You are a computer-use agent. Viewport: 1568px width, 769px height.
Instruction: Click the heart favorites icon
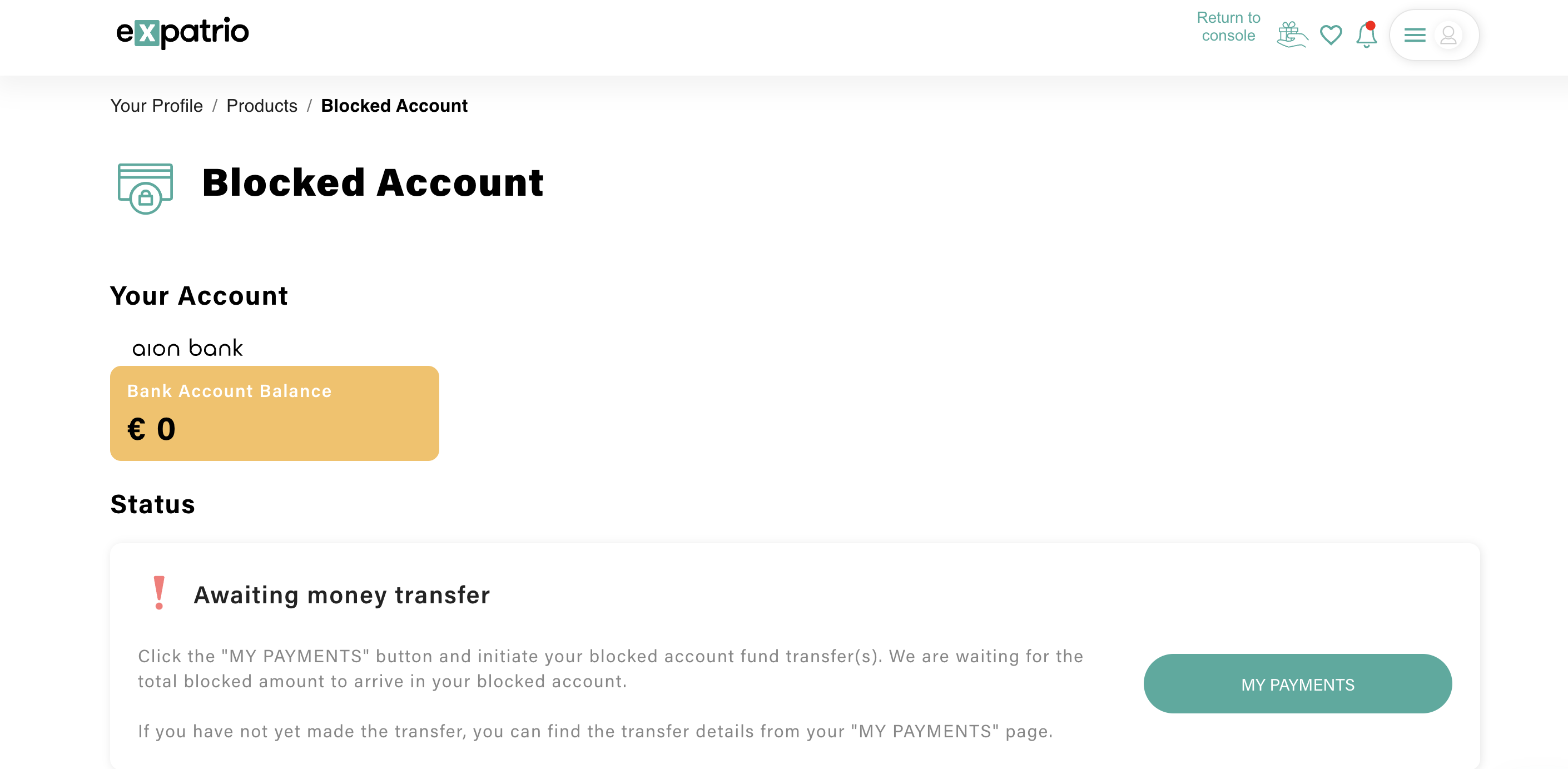click(1331, 34)
